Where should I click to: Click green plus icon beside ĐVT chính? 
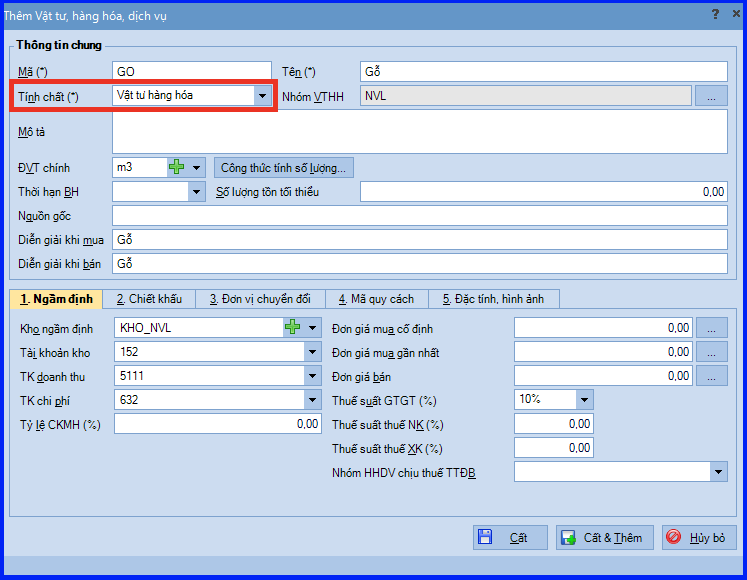177,167
